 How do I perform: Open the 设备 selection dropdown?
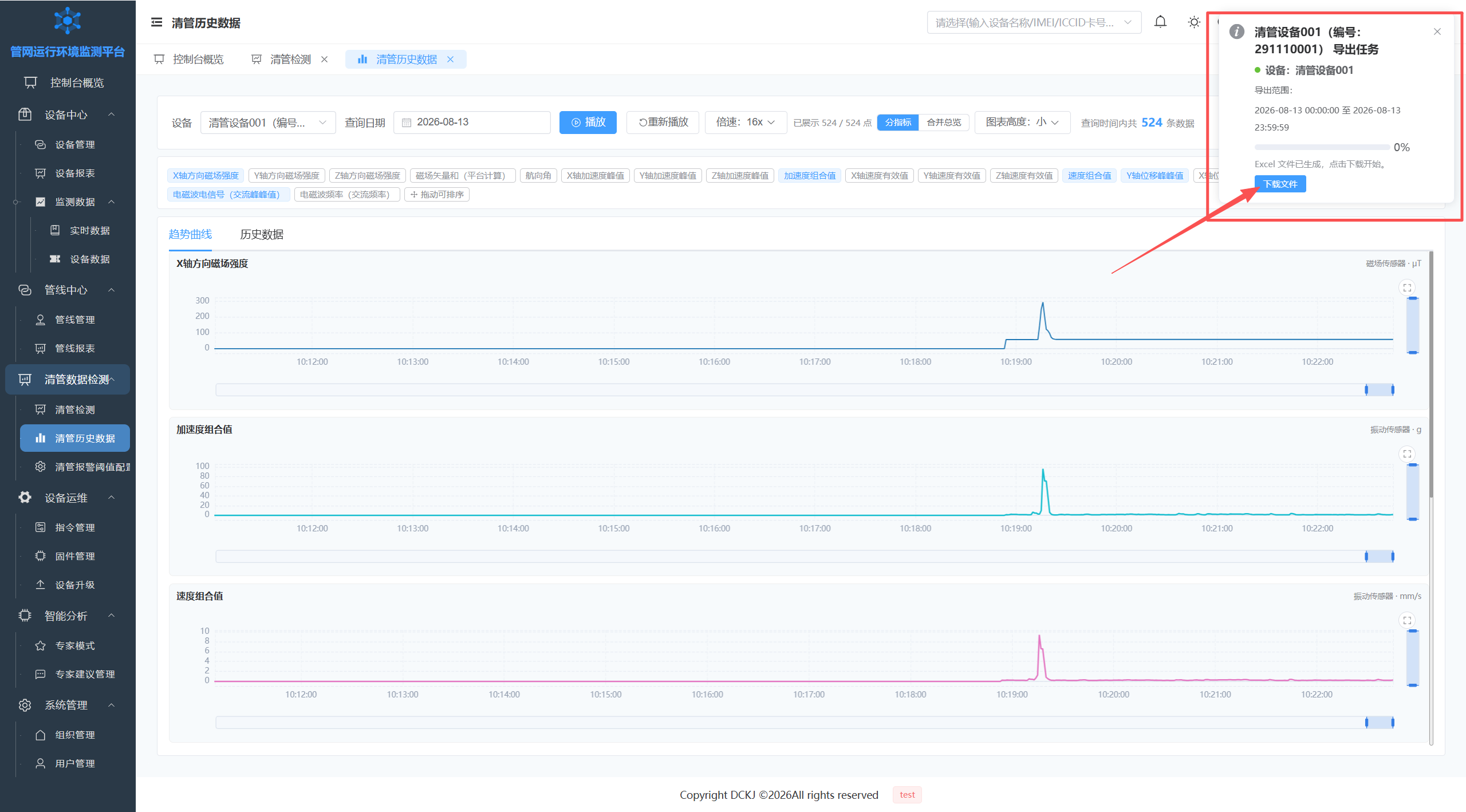[x=268, y=123]
